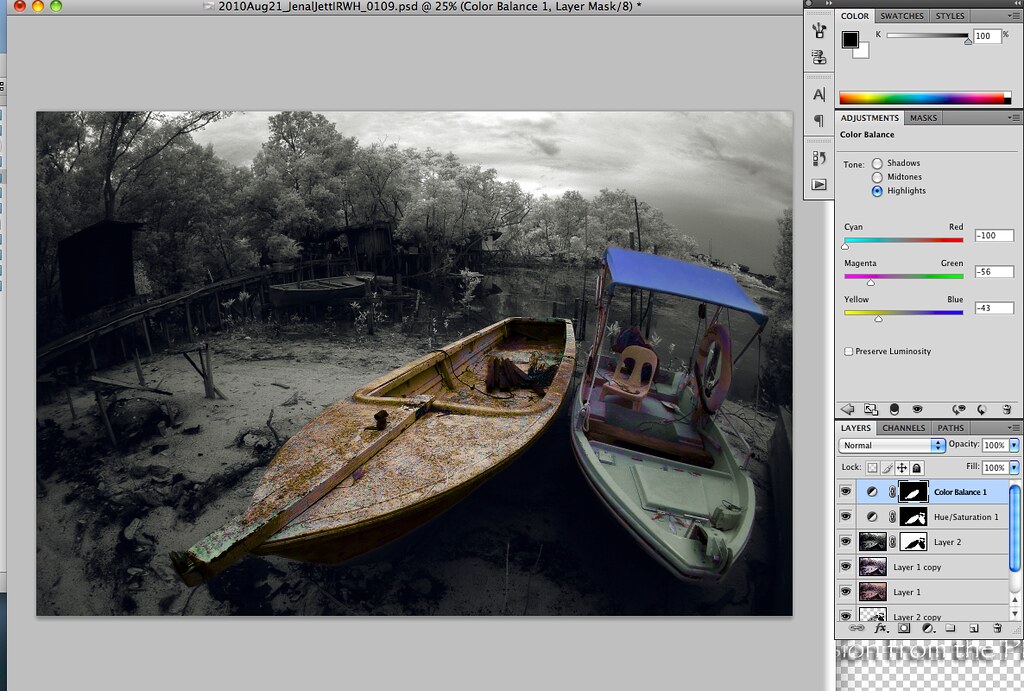Switch to the Masks tab
The width and height of the screenshot is (1024, 691).
(x=923, y=118)
